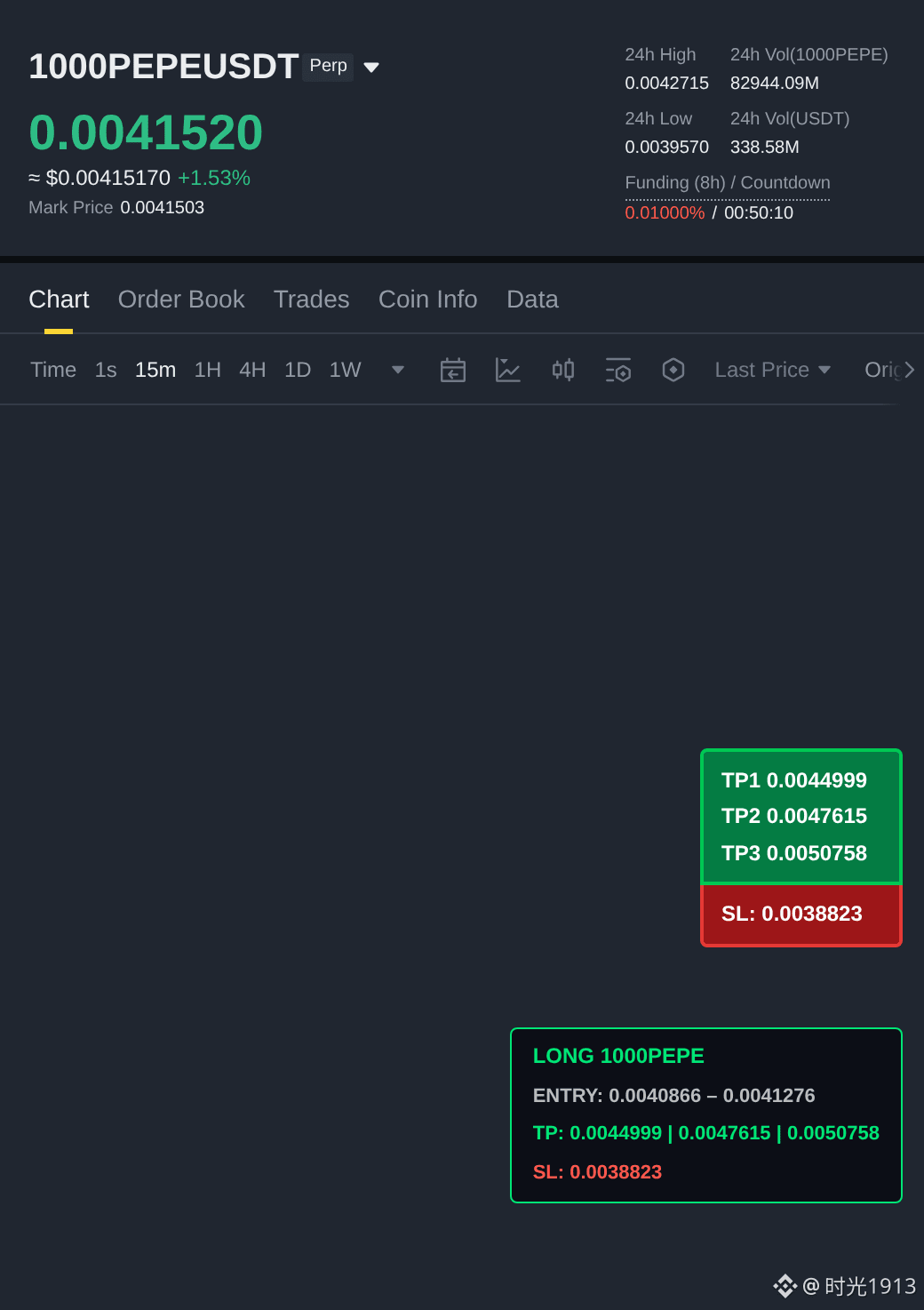Screen dimensions: 924x1310
Task: Choose the 1s chart interval
Action: tap(106, 370)
